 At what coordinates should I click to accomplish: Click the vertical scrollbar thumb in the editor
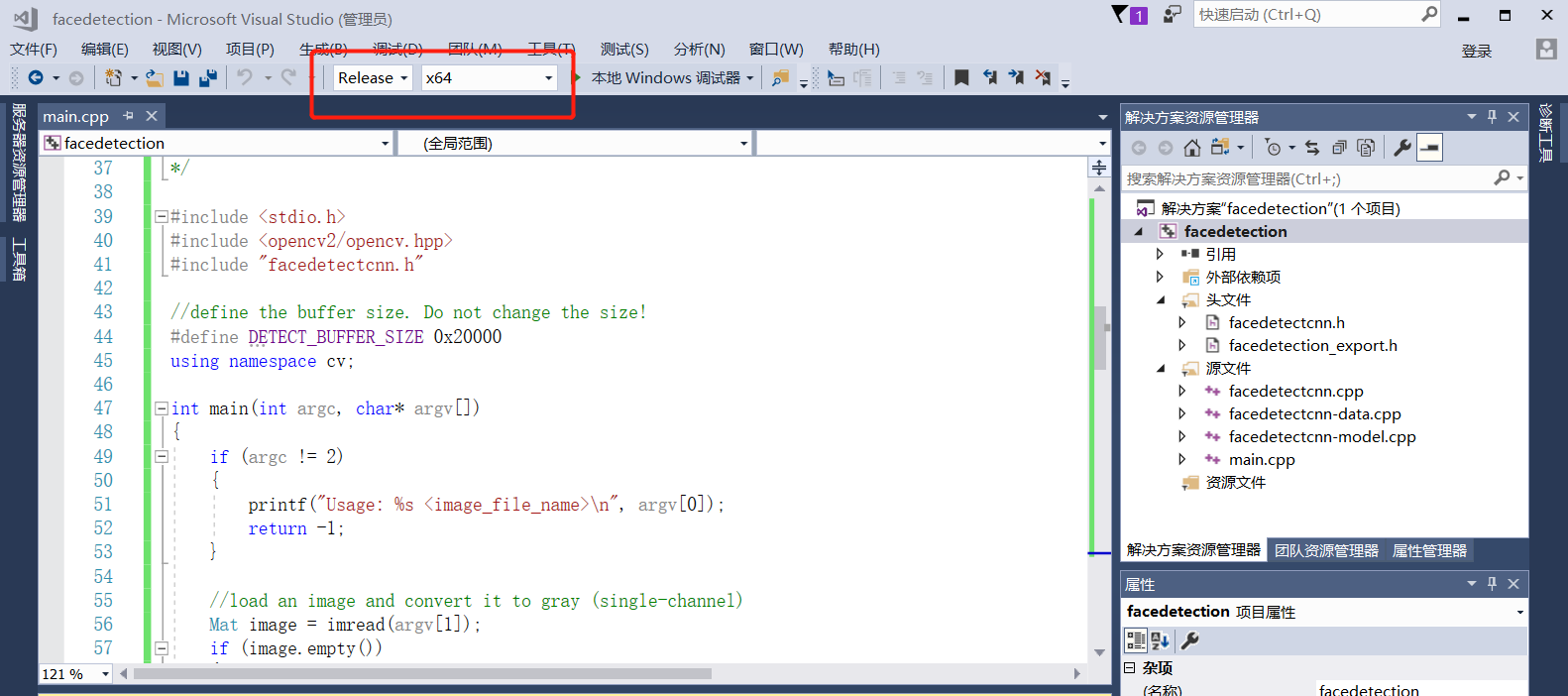(1099, 337)
